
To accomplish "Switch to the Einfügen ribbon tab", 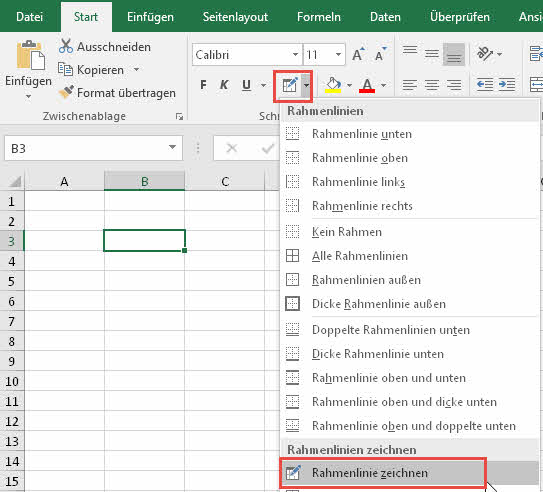I will (150, 17).
